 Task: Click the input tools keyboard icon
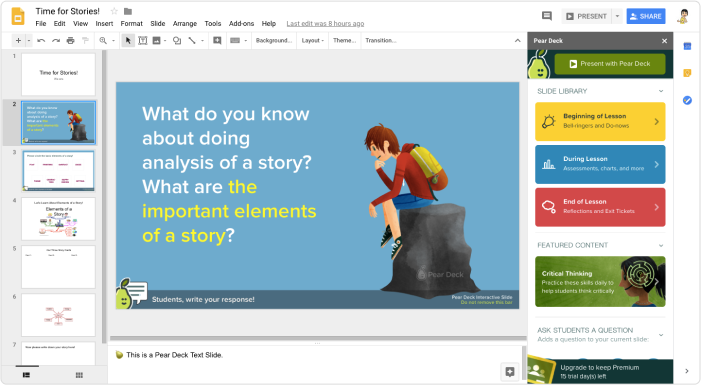point(235,41)
